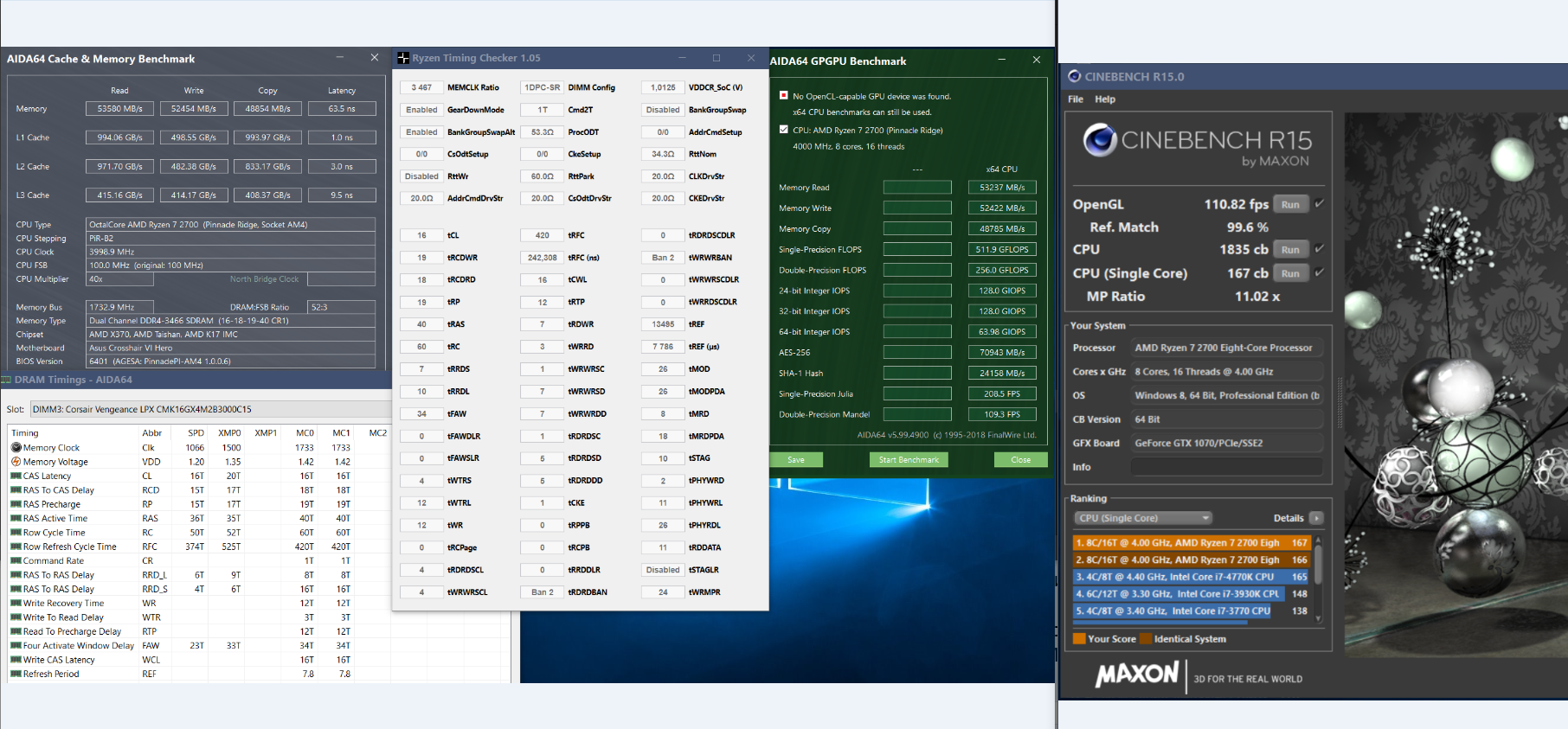Run the OpenGL test in Cinebench
Screen dimensions: 1568x729
tap(1290, 204)
